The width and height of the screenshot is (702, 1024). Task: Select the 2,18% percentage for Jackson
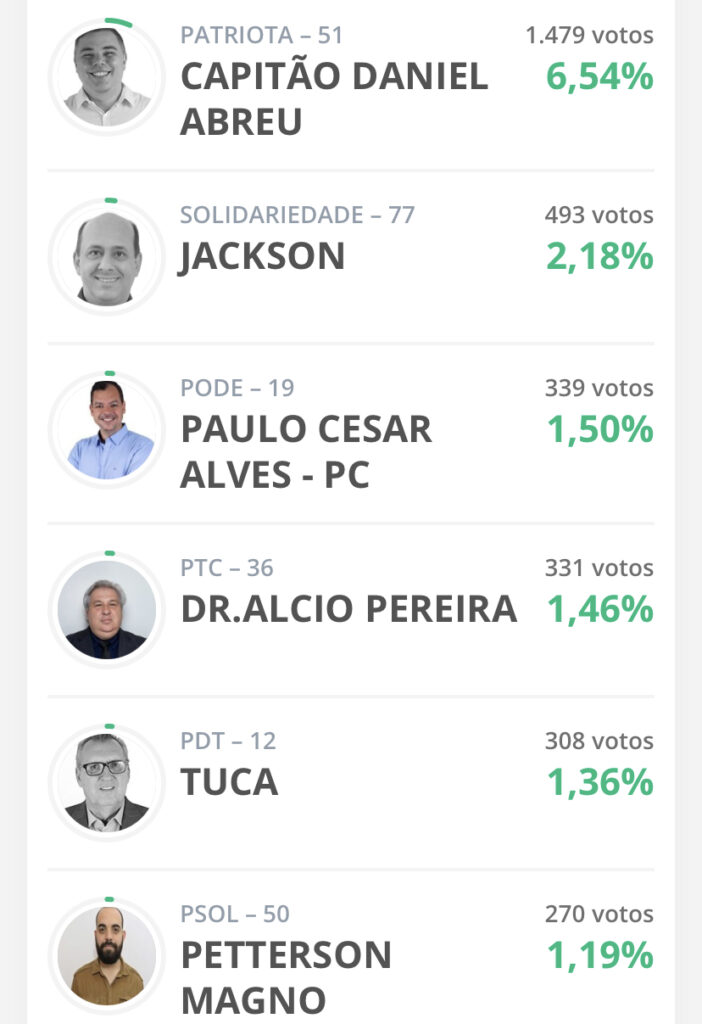coord(599,257)
